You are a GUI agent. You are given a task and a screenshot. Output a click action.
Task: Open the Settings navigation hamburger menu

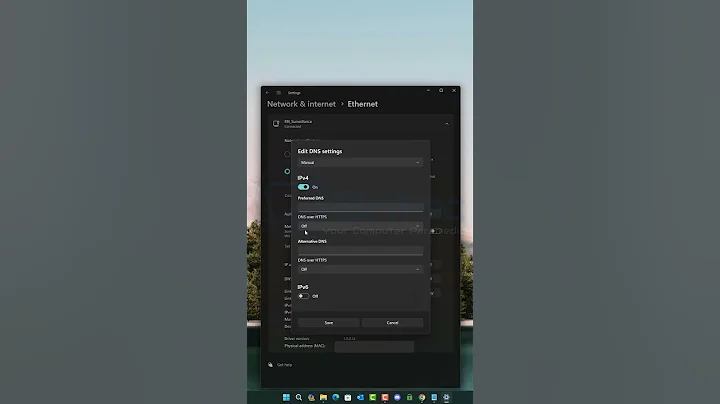(x=278, y=93)
